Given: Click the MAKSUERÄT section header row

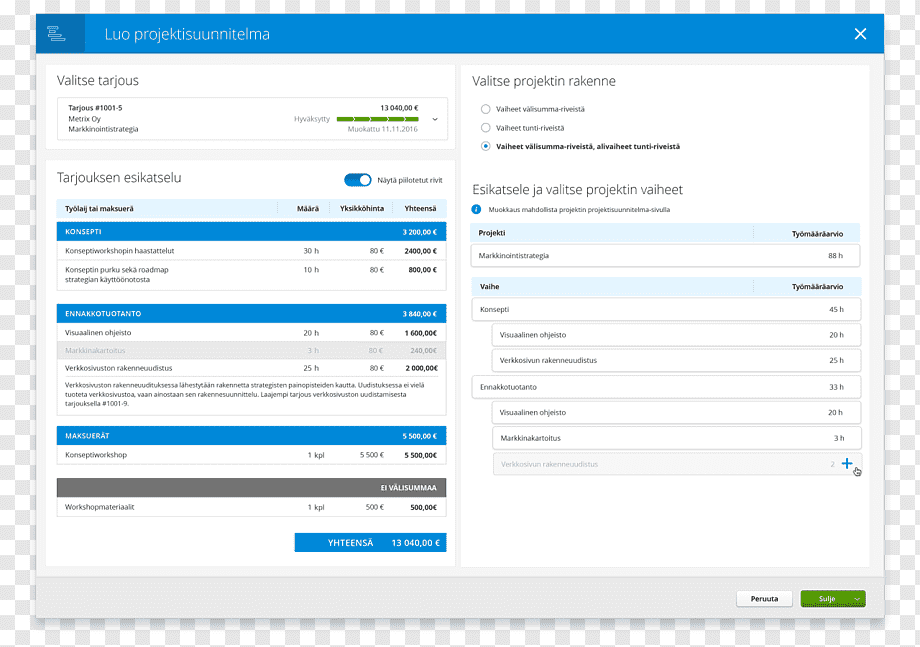Looking at the screenshot, I should (x=251, y=436).
